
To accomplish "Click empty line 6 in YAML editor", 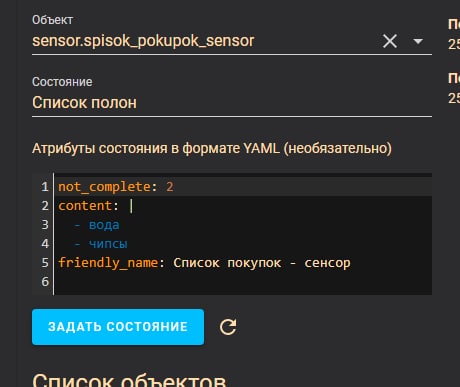I will pos(244,282).
